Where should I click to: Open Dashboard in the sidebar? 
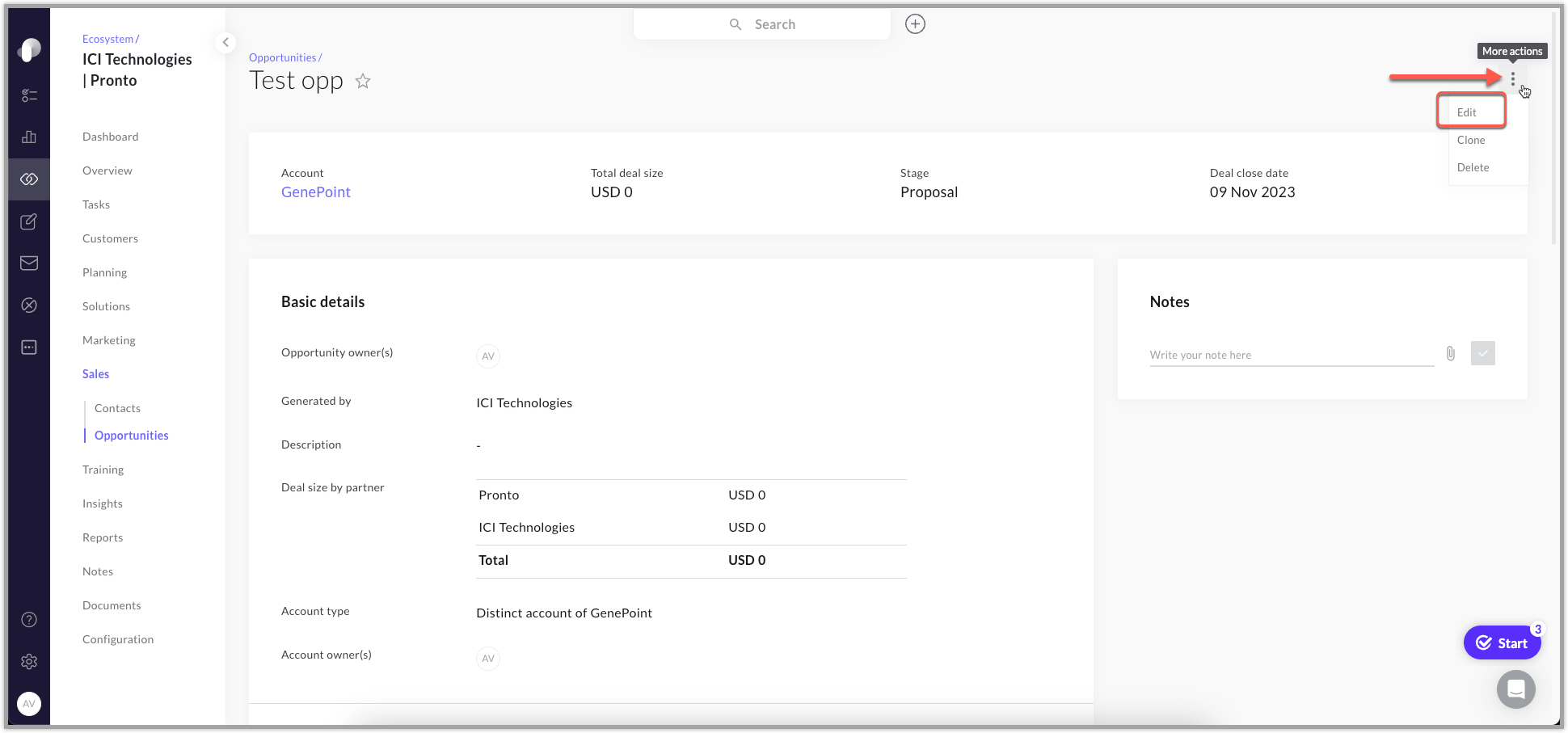(111, 137)
